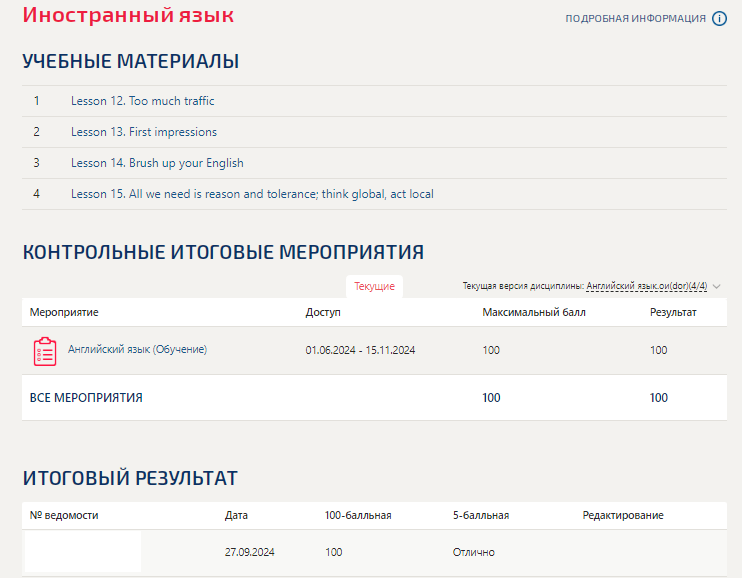Expand the discipline version chevron arrow
The height and width of the screenshot is (578, 742).
717,287
